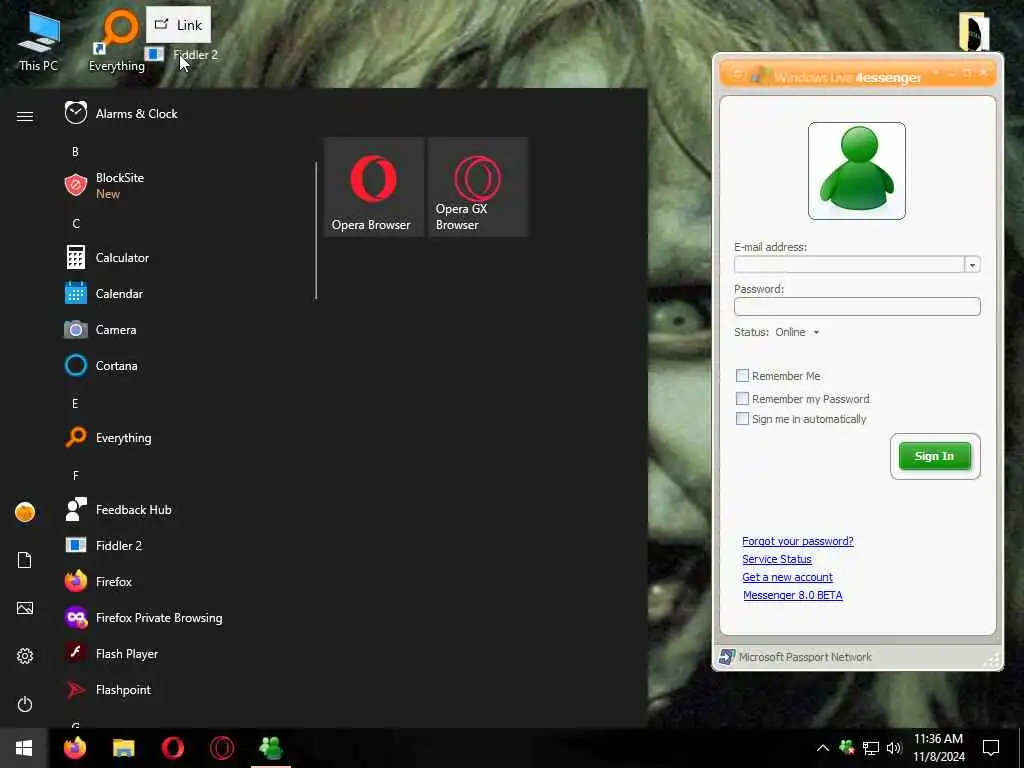The image size is (1024, 768).
Task: Open the user account avatar in Start
Action: coord(25,512)
